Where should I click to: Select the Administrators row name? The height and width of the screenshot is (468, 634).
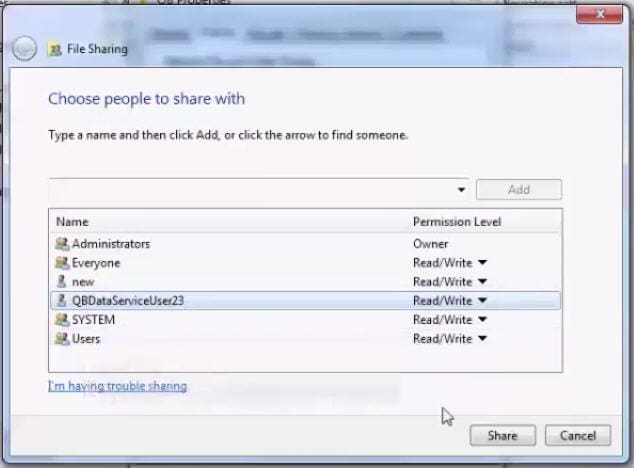(x=111, y=244)
